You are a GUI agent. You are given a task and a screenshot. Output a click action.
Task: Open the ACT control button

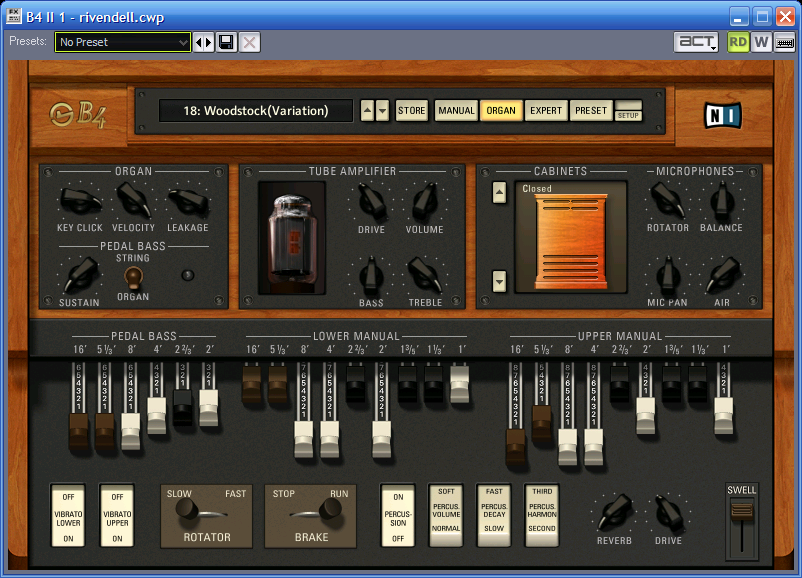tap(696, 42)
